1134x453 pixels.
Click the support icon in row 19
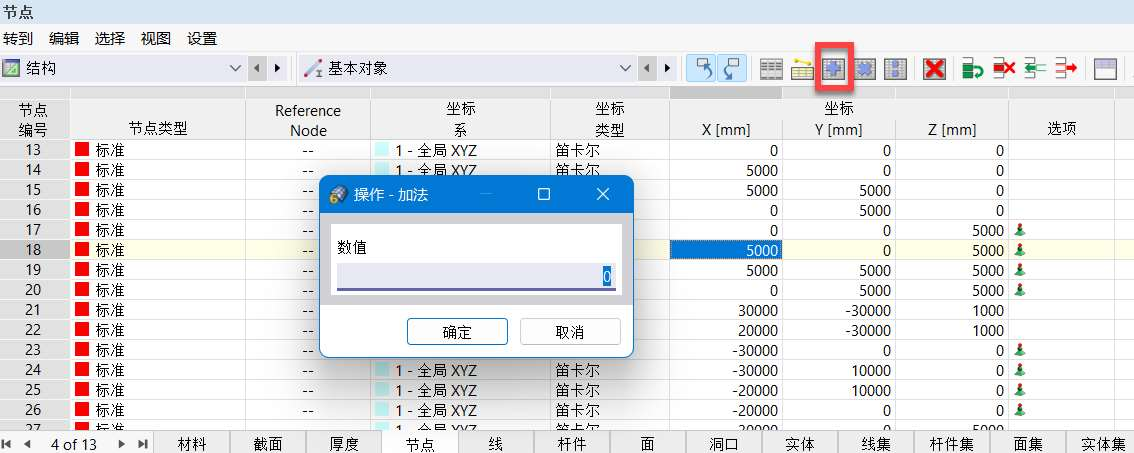[x=1020, y=270]
